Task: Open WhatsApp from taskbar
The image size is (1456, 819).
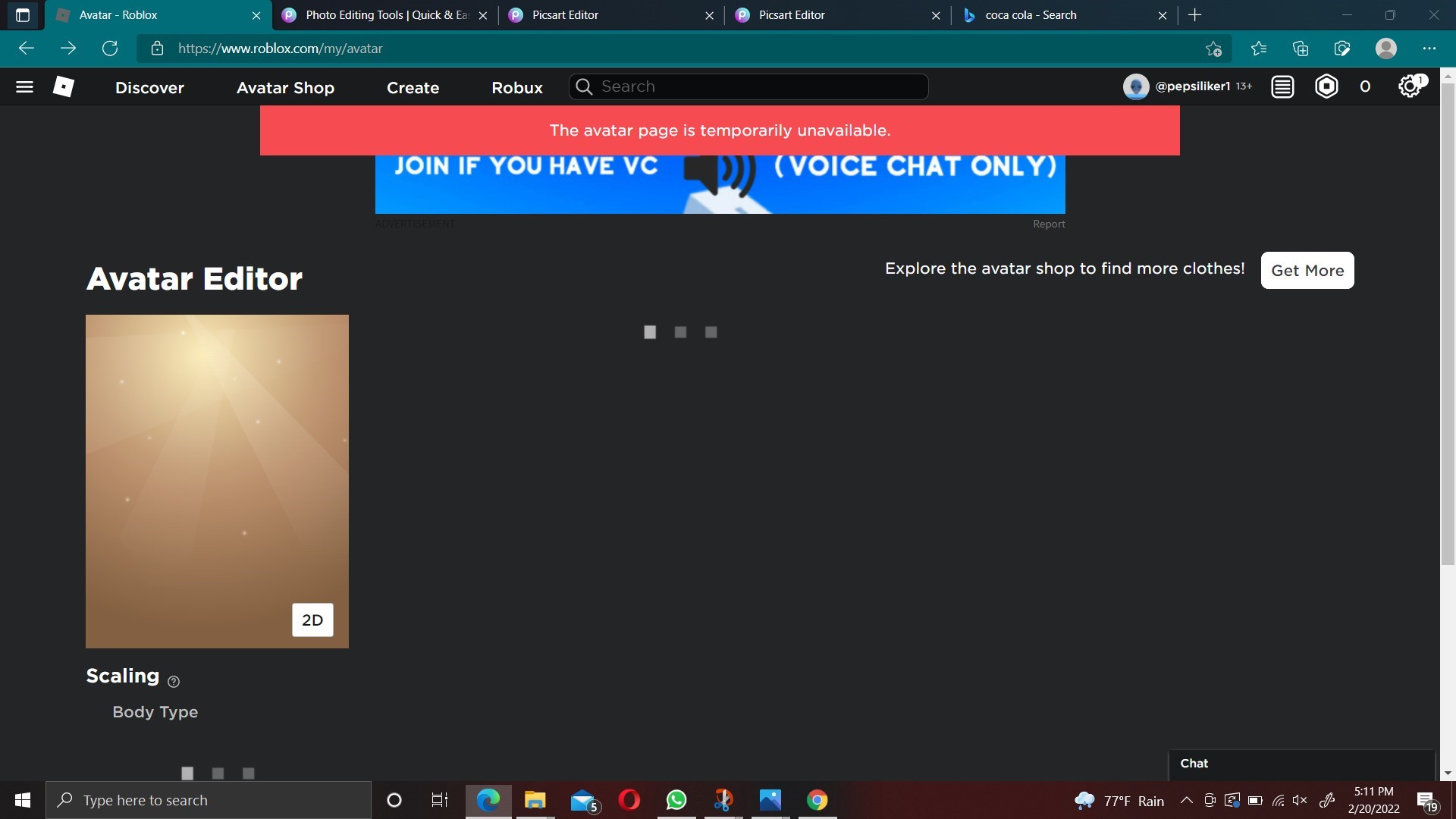Action: (x=676, y=800)
